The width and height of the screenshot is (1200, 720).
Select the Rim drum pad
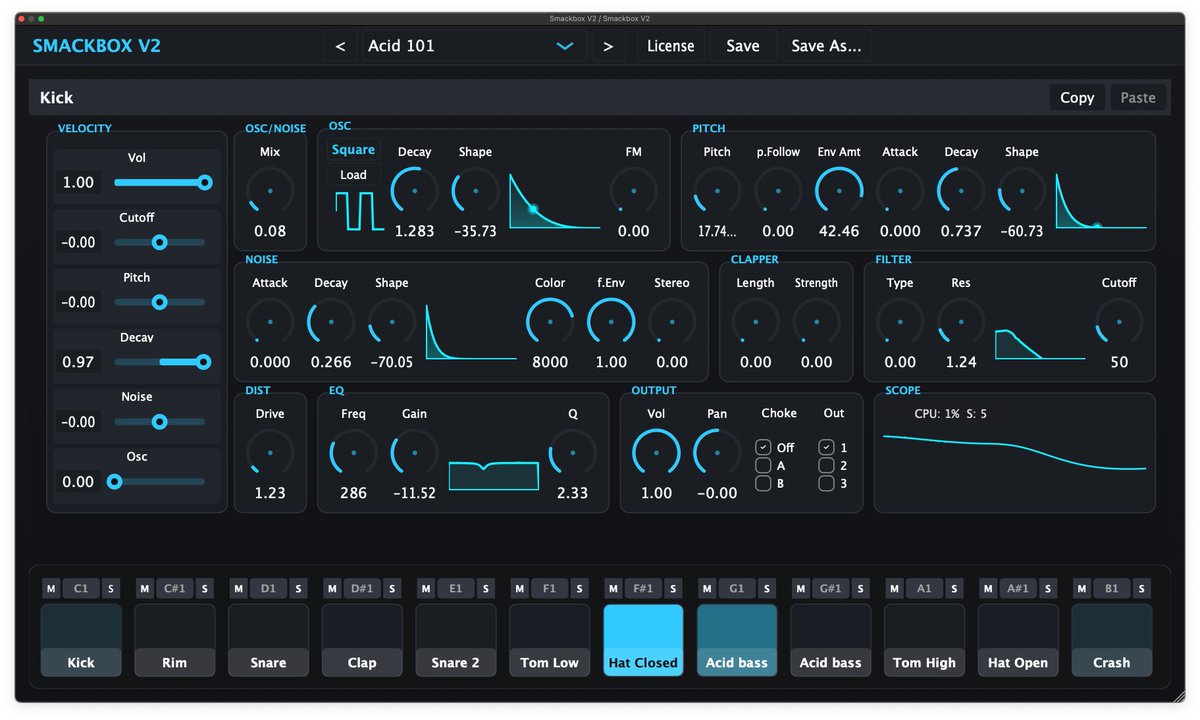tap(175, 640)
